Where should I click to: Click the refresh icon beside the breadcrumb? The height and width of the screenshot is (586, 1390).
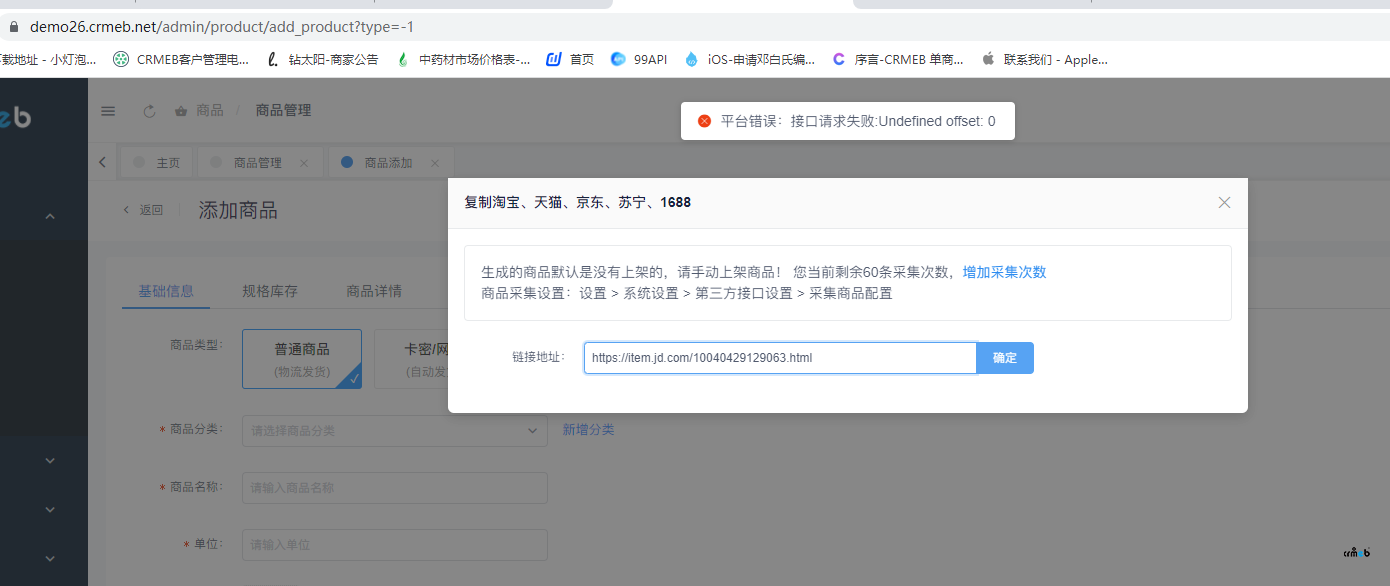pyautogui.click(x=150, y=111)
